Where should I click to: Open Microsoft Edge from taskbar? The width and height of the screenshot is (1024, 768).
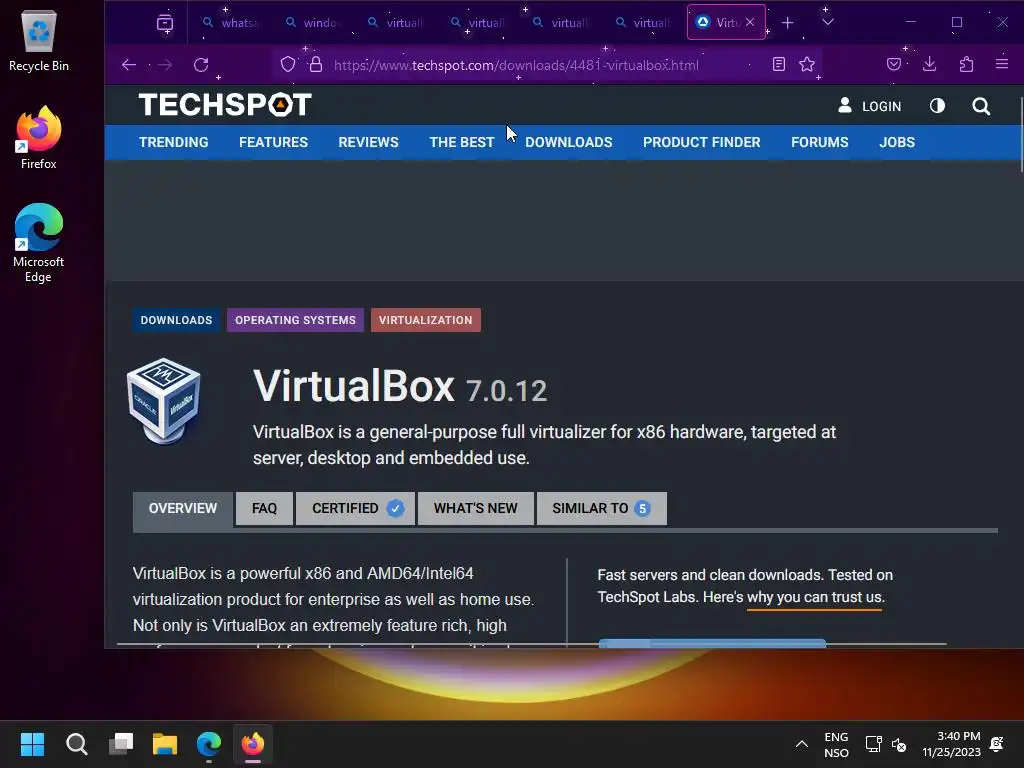[x=209, y=744]
